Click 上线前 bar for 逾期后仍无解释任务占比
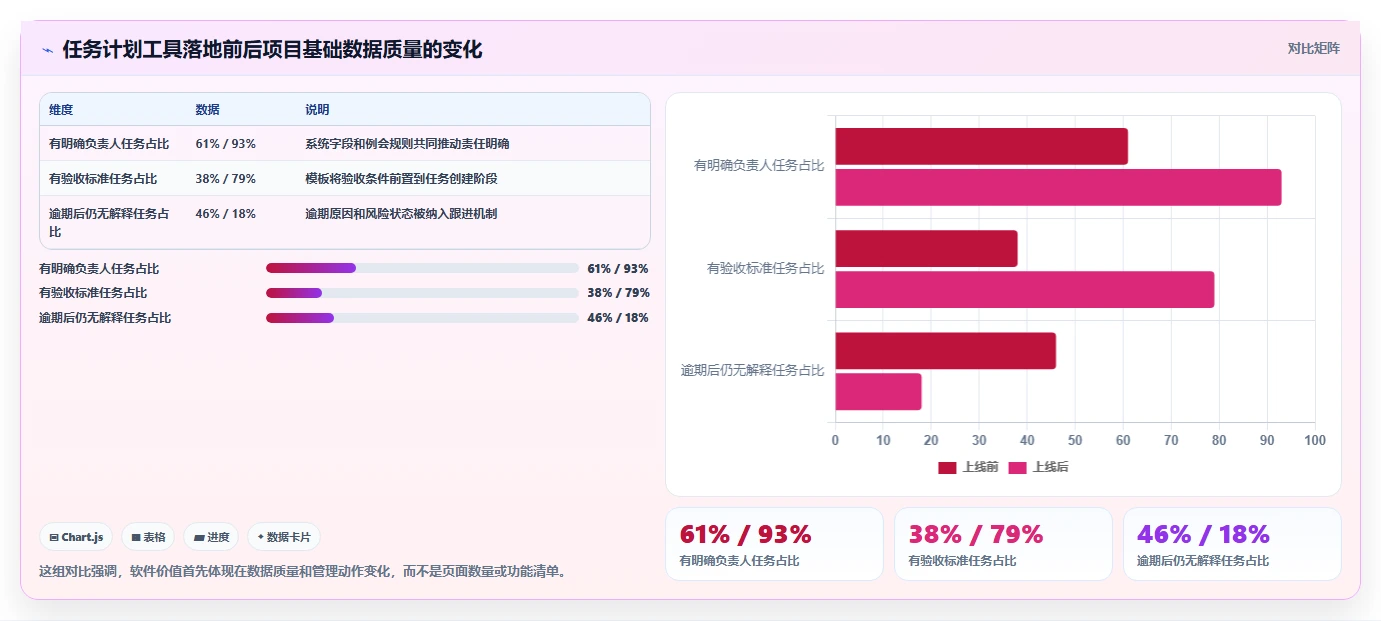Viewport: 1381px width, 621px height. [x=945, y=351]
